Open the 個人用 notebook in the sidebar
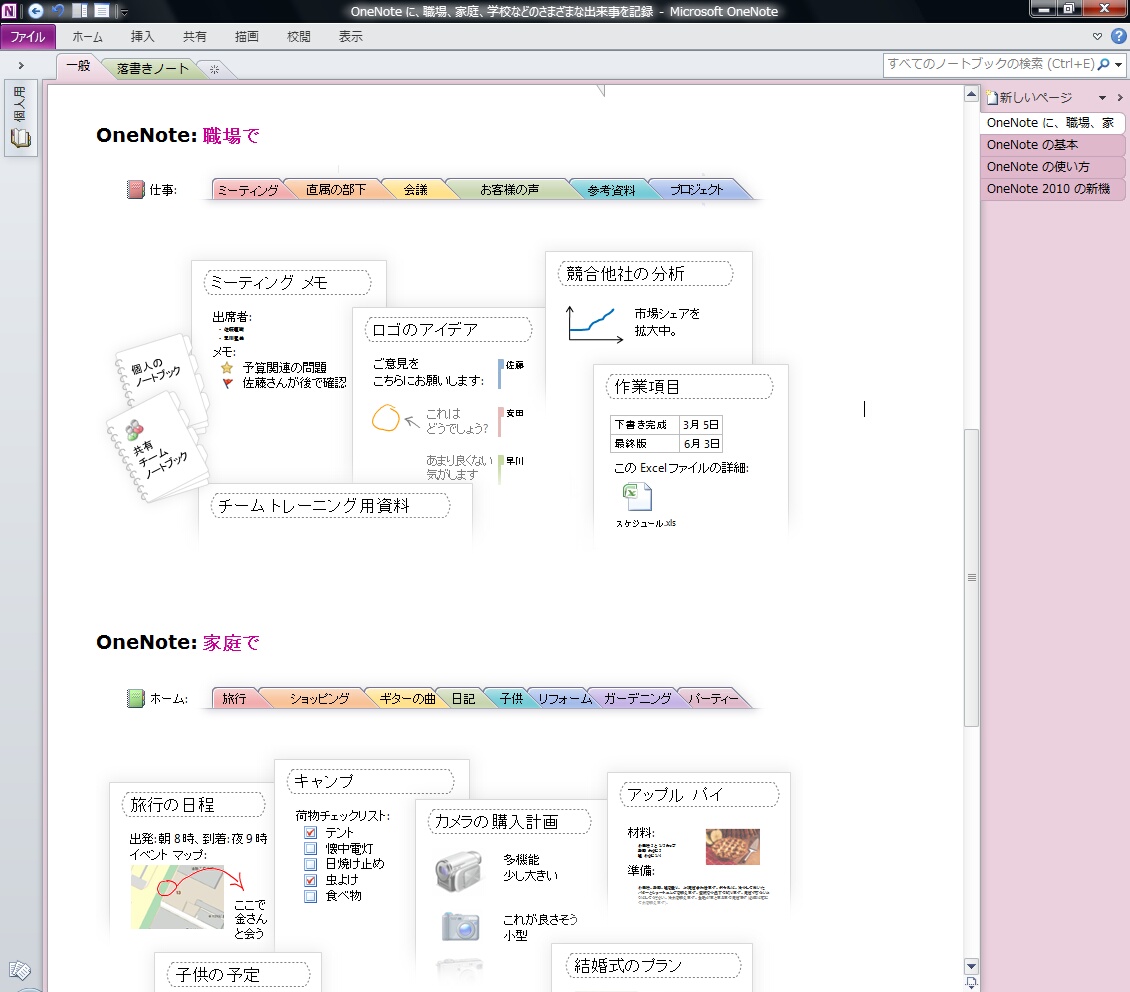 tap(20, 118)
